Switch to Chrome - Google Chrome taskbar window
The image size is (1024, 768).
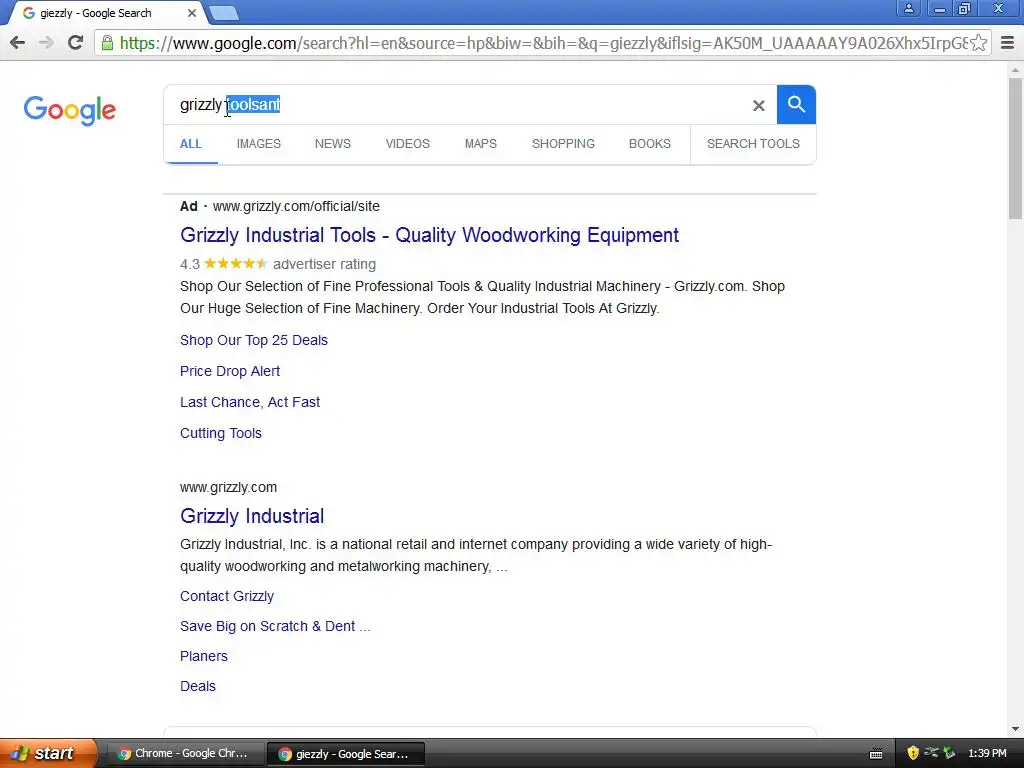click(184, 754)
